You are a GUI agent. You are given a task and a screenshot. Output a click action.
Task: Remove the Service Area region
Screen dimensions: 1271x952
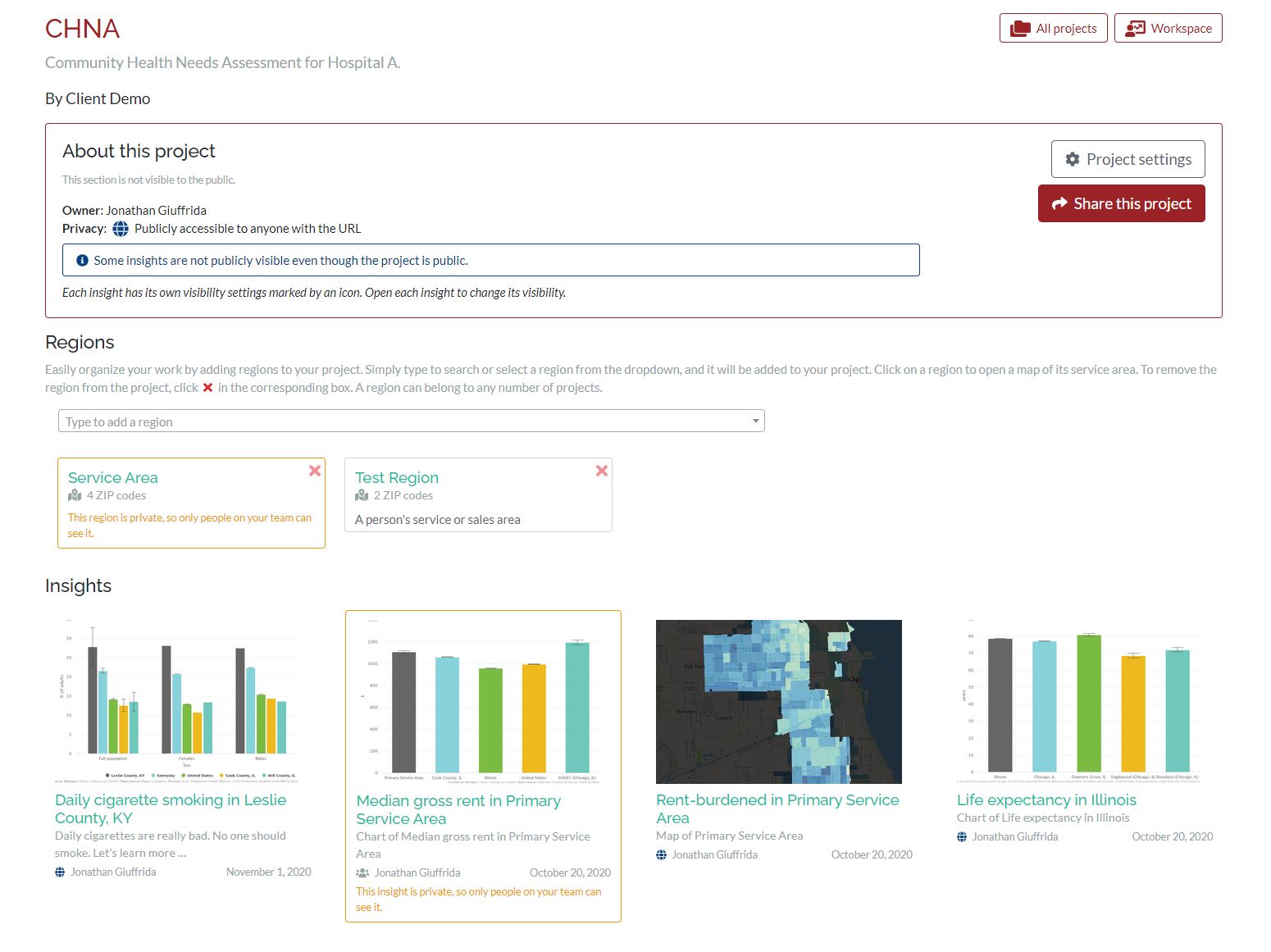(314, 471)
